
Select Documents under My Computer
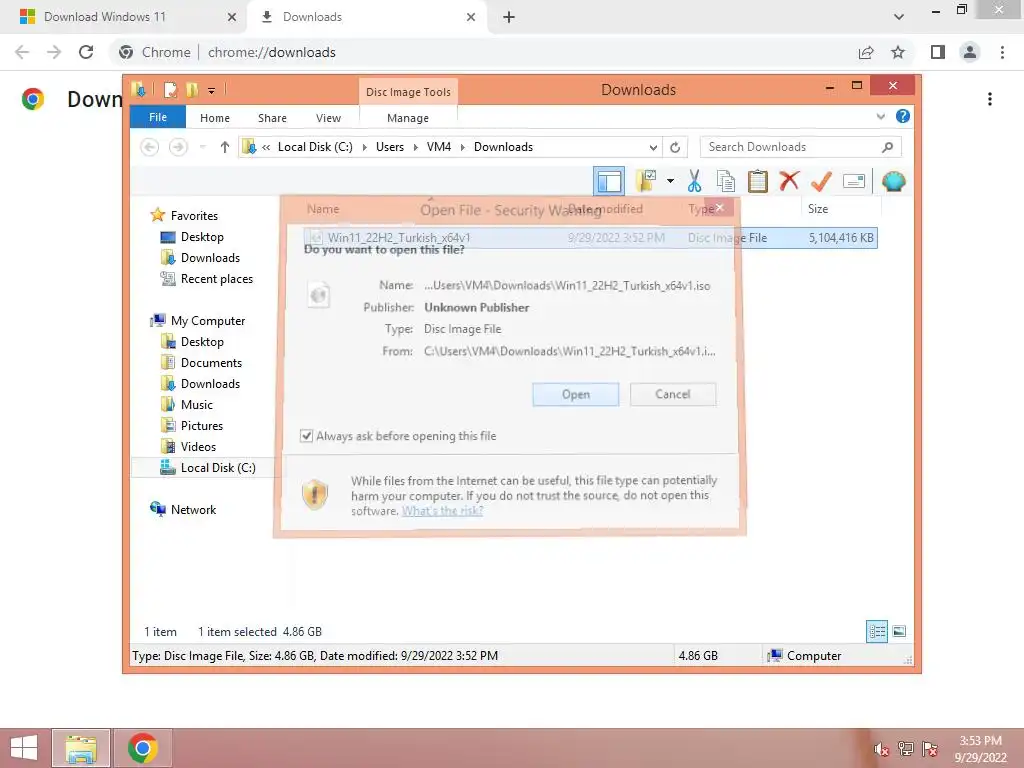211,362
